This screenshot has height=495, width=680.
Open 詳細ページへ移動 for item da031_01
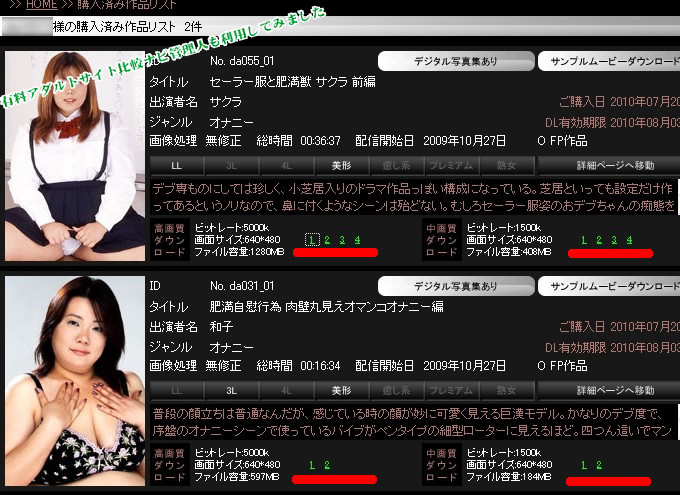pos(615,390)
